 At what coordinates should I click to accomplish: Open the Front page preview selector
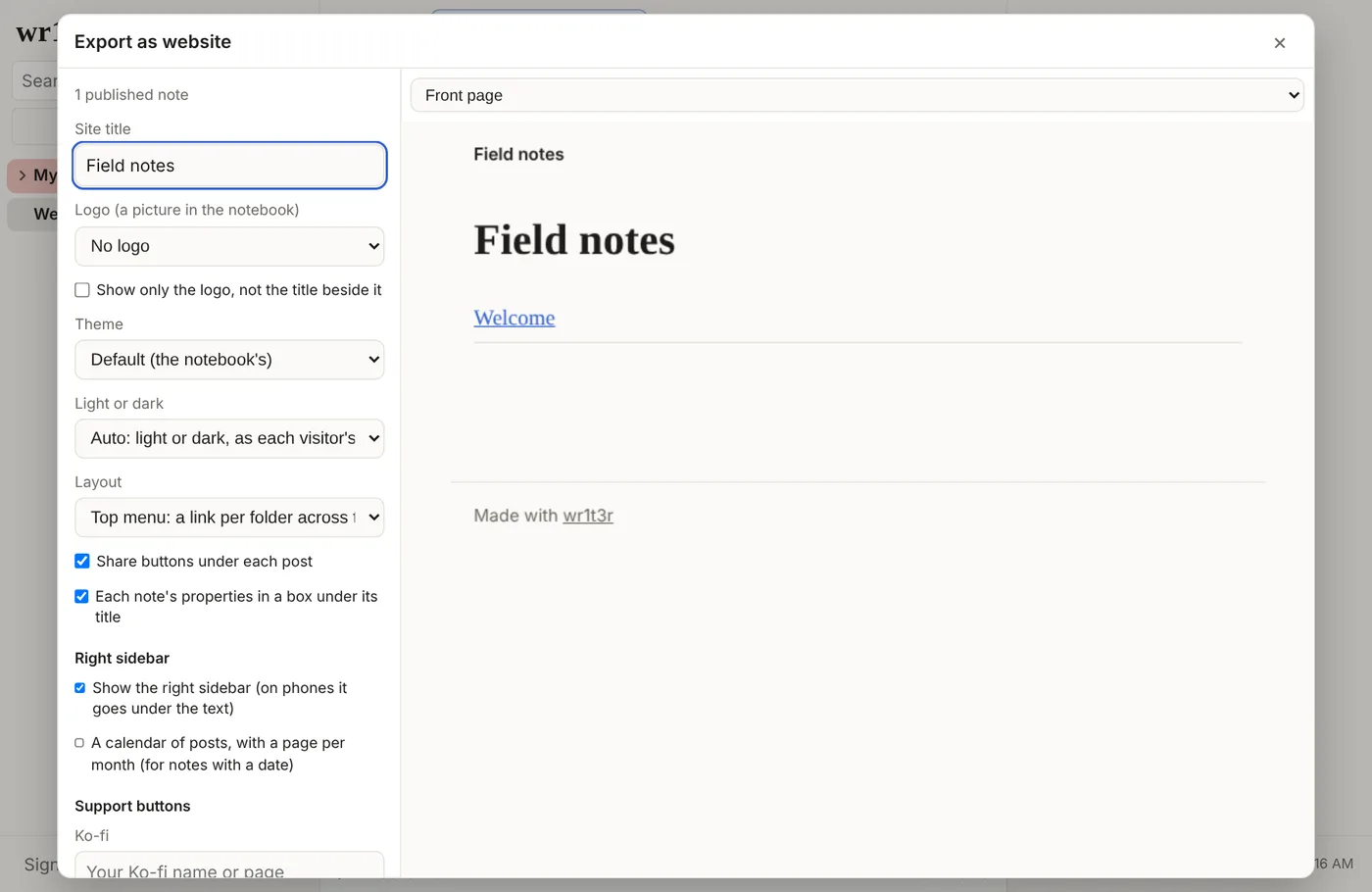(857, 95)
